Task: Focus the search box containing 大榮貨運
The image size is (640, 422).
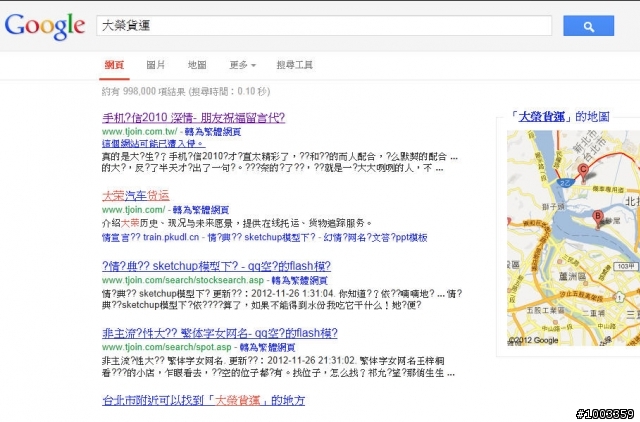Action: [x=324, y=26]
